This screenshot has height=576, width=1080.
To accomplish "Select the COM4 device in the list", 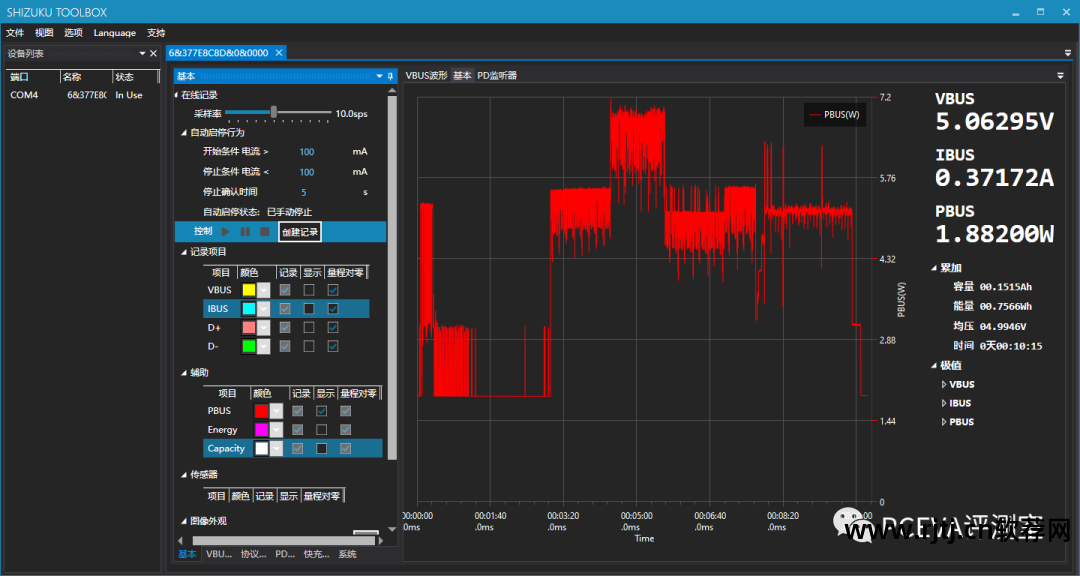I will 25,95.
